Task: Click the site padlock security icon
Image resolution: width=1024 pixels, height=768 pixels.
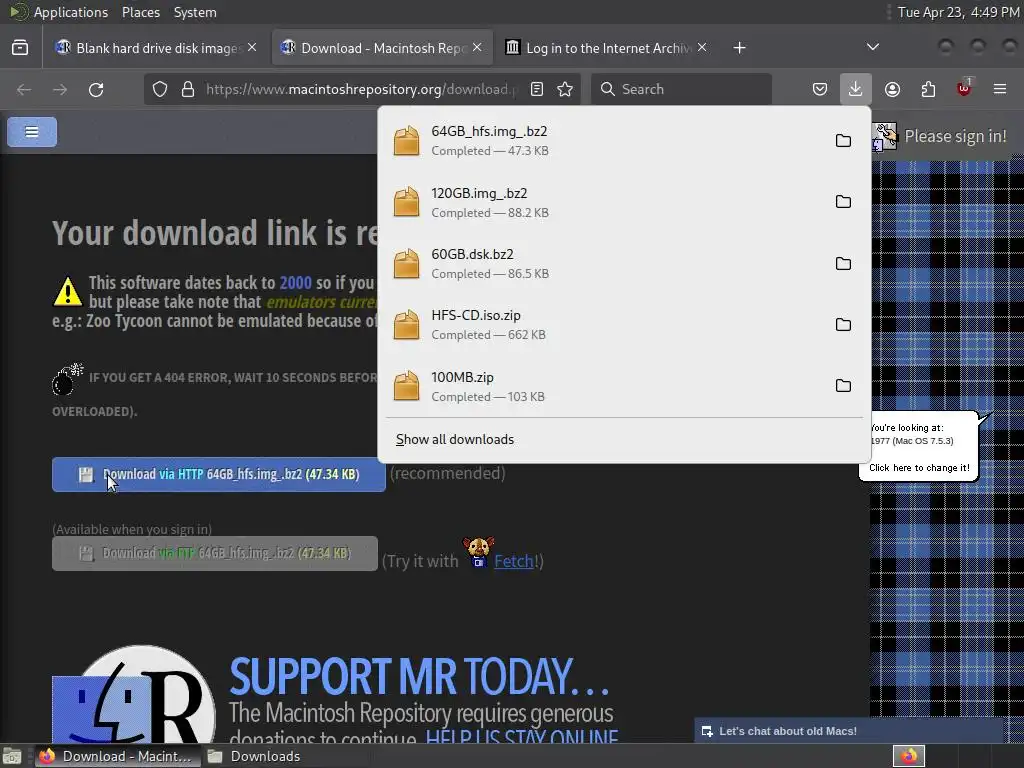Action: click(188, 89)
